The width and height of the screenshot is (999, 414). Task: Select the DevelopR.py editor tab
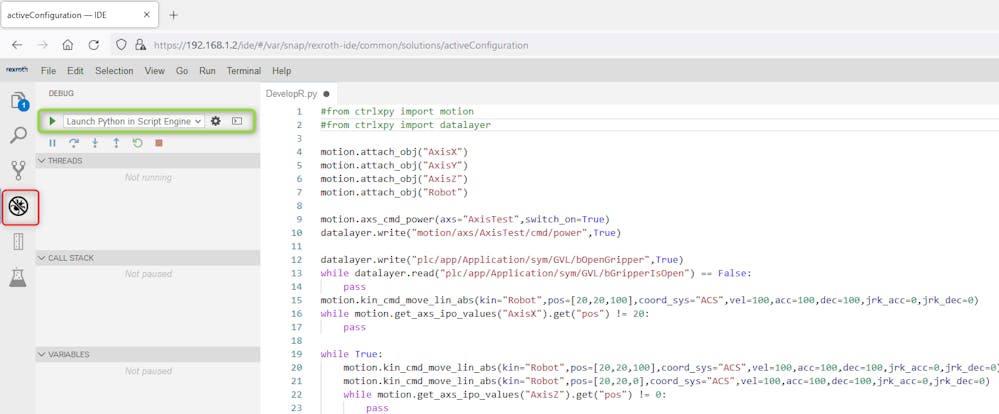(291, 93)
